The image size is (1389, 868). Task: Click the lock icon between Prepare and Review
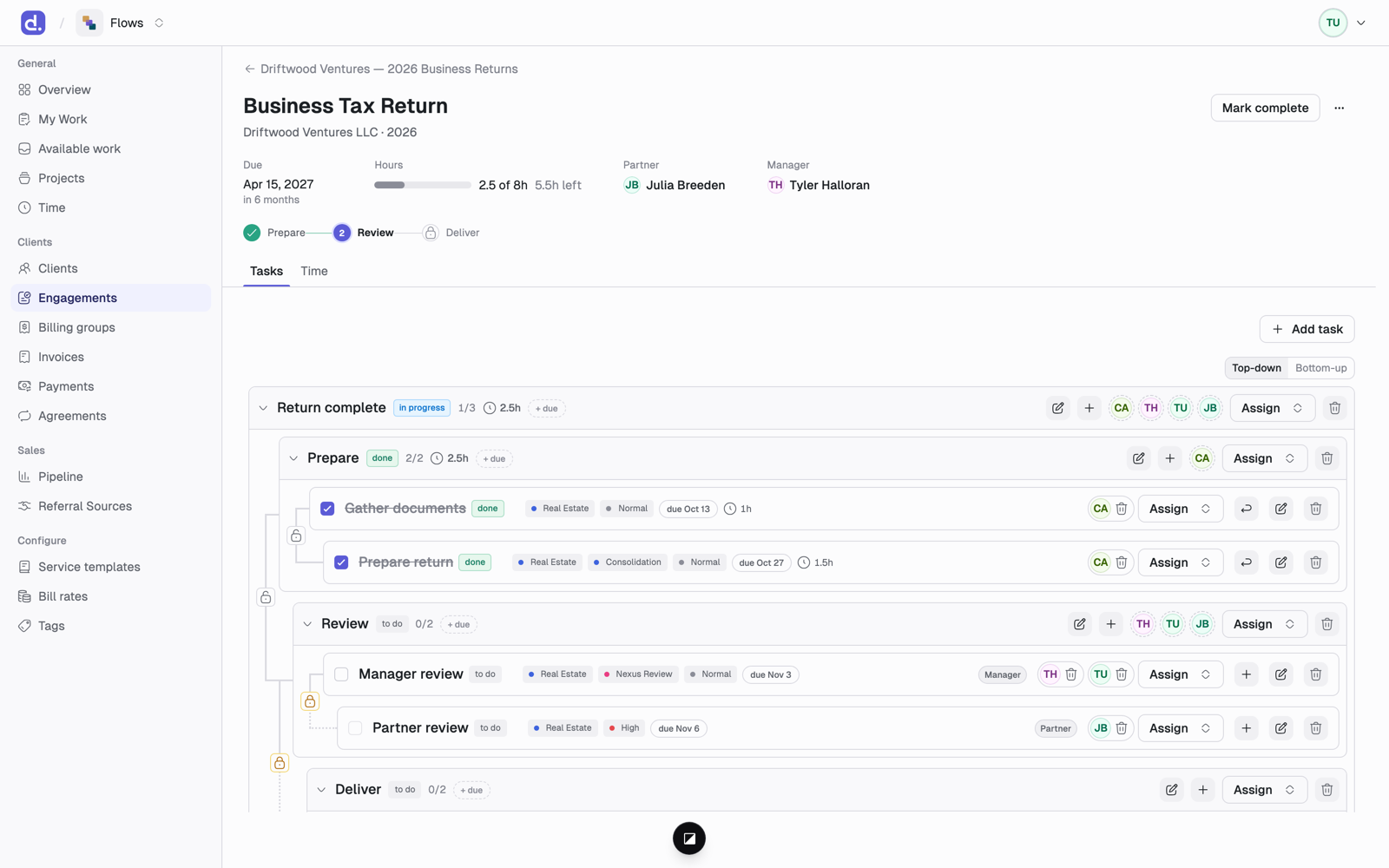pyautogui.click(x=266, y=597)
